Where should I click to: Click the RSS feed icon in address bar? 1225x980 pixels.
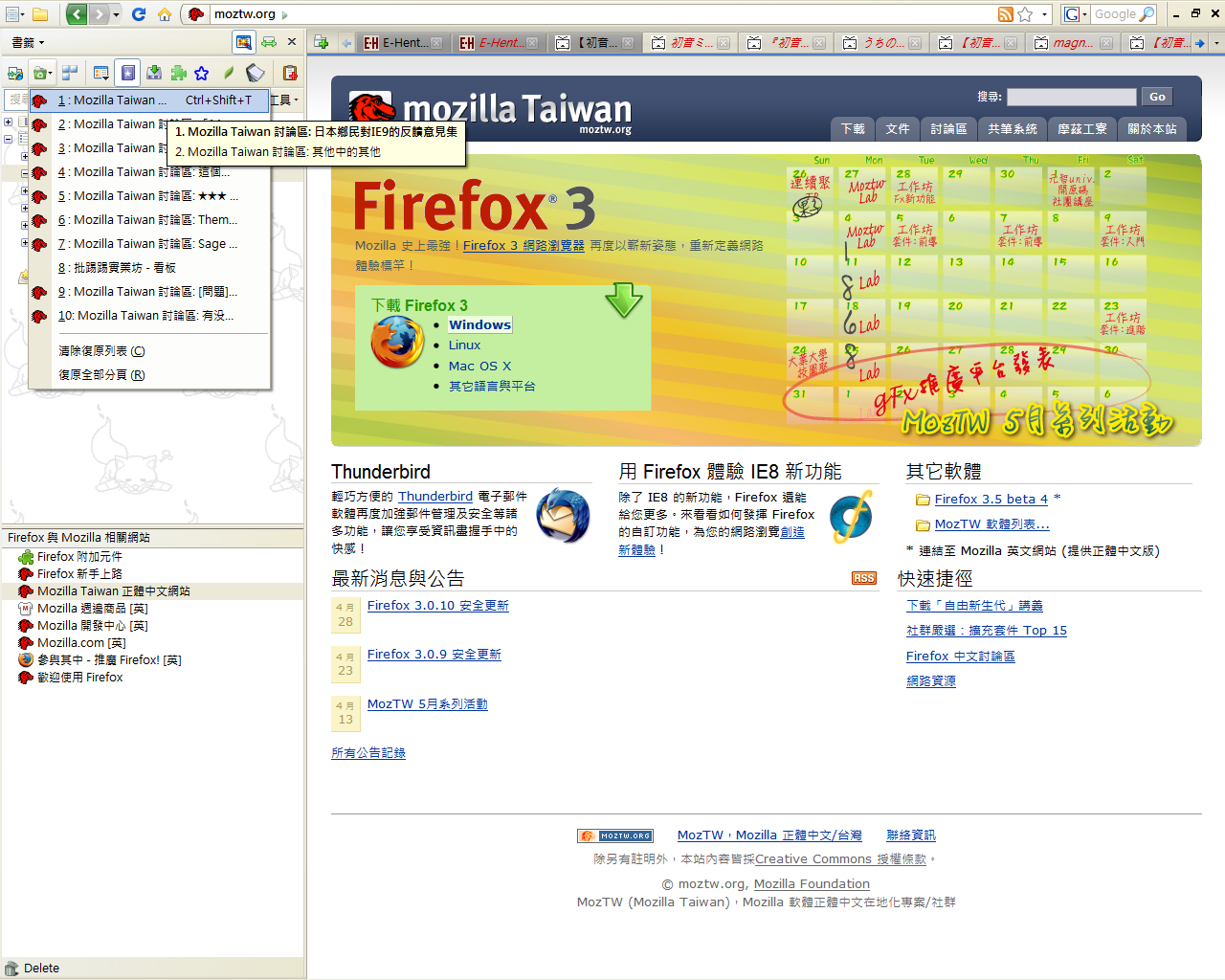(1005, 14)
